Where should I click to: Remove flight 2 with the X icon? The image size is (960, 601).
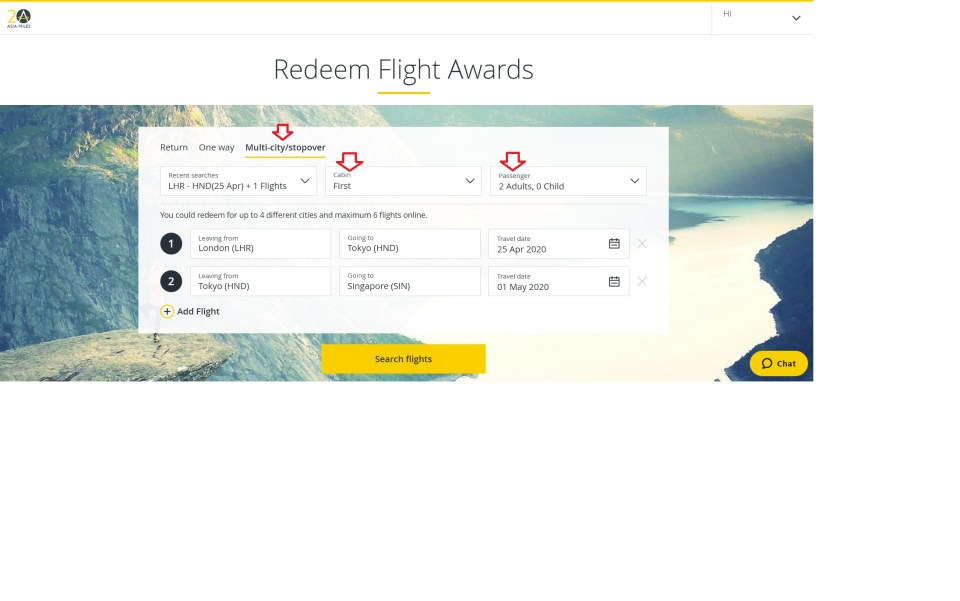642,282
